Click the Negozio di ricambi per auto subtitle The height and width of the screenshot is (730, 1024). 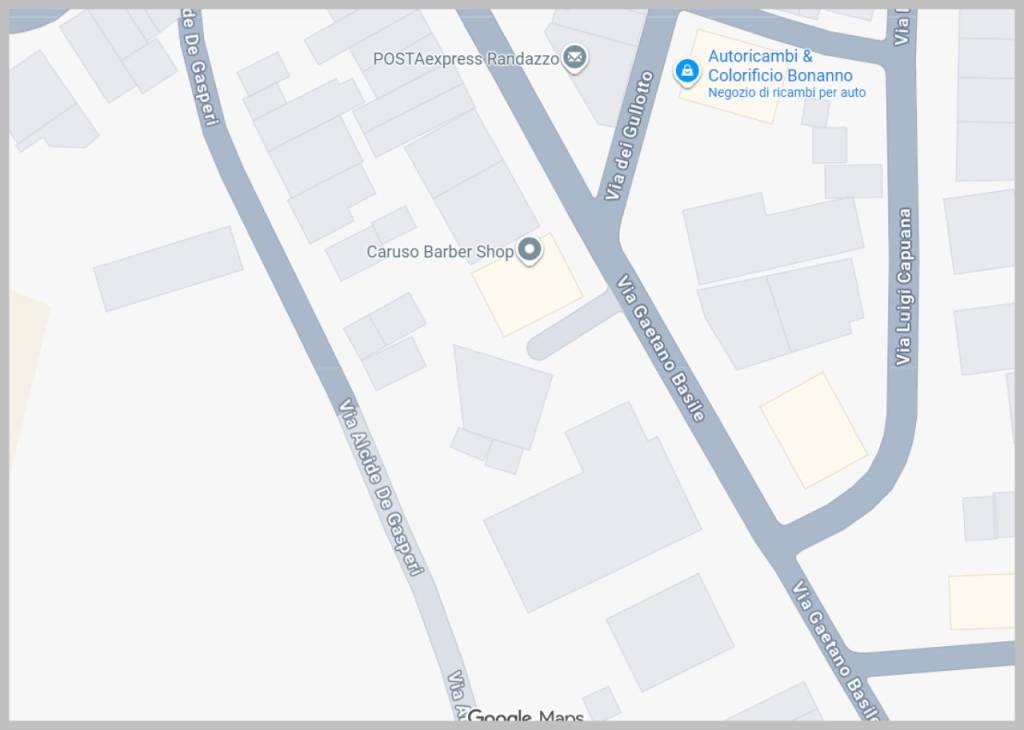pyautogui.click(x=786, y=93)
